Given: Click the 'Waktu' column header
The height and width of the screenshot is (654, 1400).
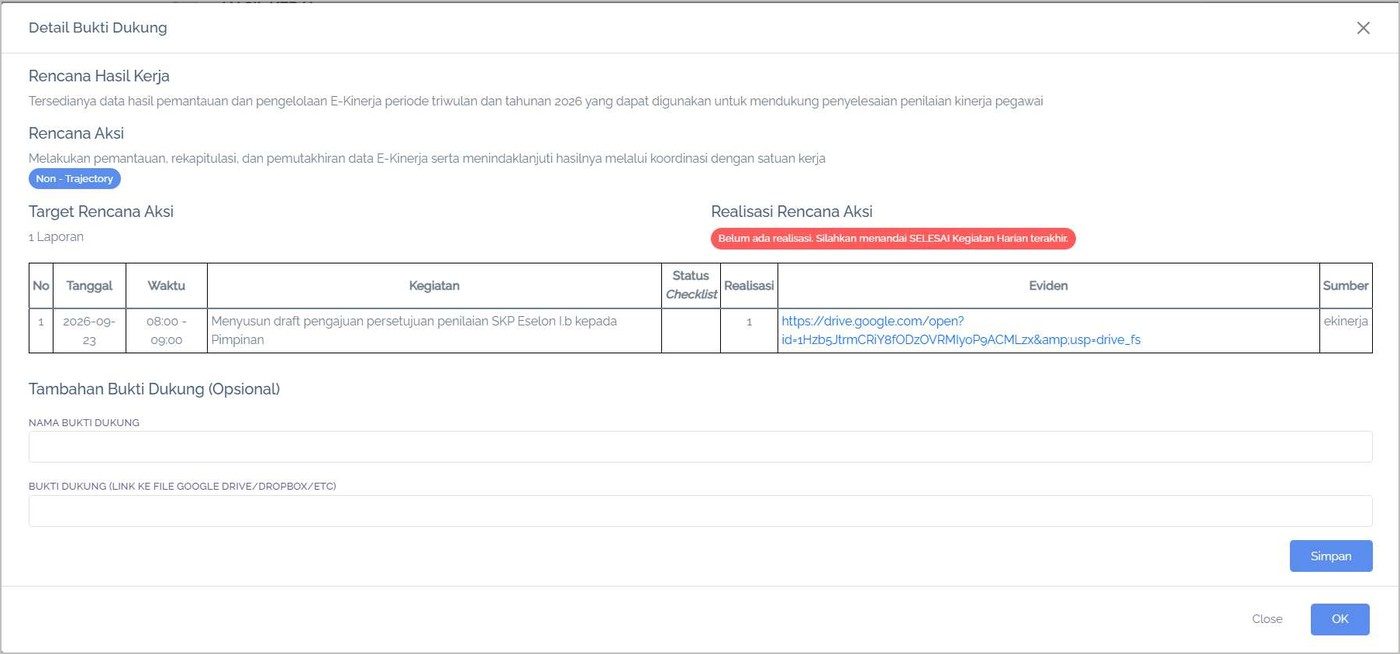Looking at the screenshot, I should coord(167,286).
